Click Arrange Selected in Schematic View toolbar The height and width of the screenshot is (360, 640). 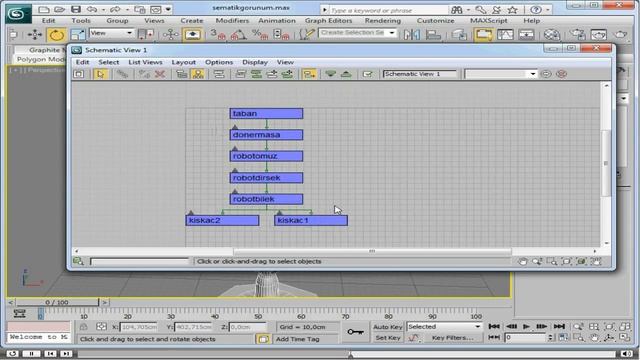click(x=256, y=74)
